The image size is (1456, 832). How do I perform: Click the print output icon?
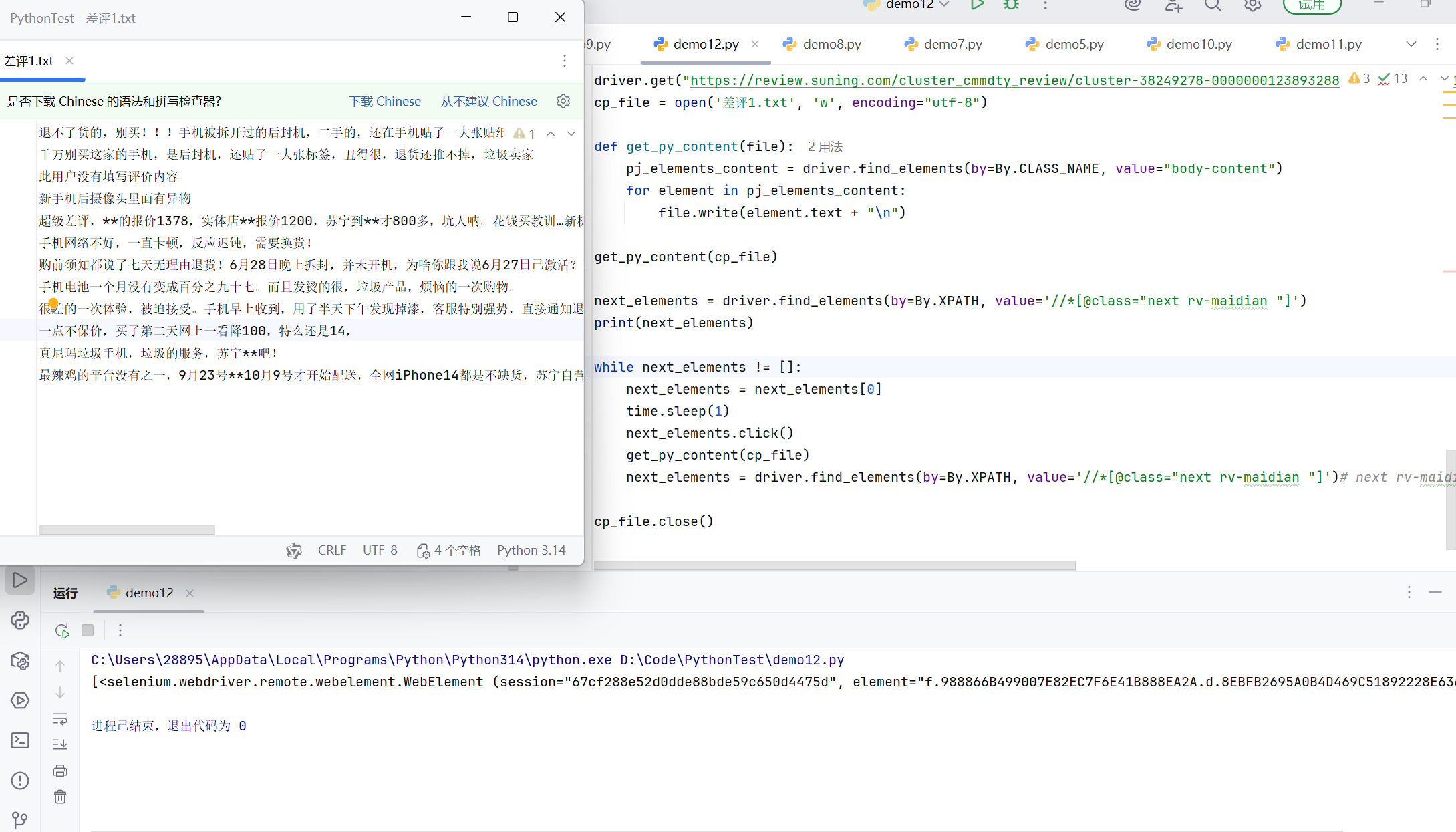[60, 771]
